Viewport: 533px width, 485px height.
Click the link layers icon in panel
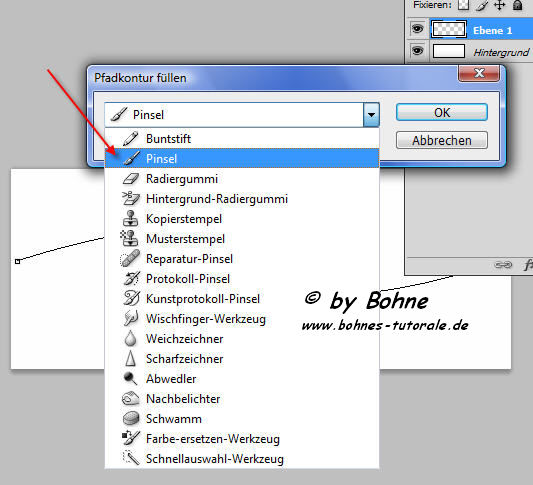(503, 265)
